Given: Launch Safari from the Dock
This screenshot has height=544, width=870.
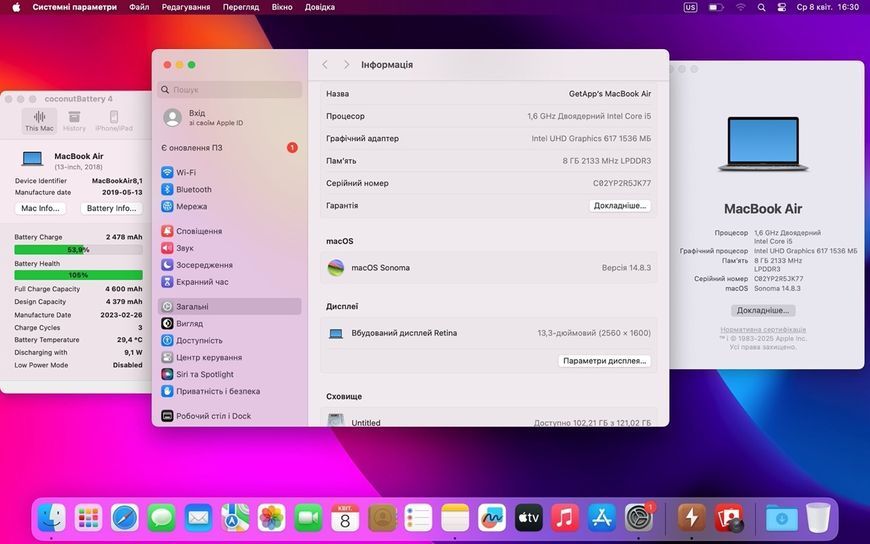Looking at the screenshot, I should (125, 518).
